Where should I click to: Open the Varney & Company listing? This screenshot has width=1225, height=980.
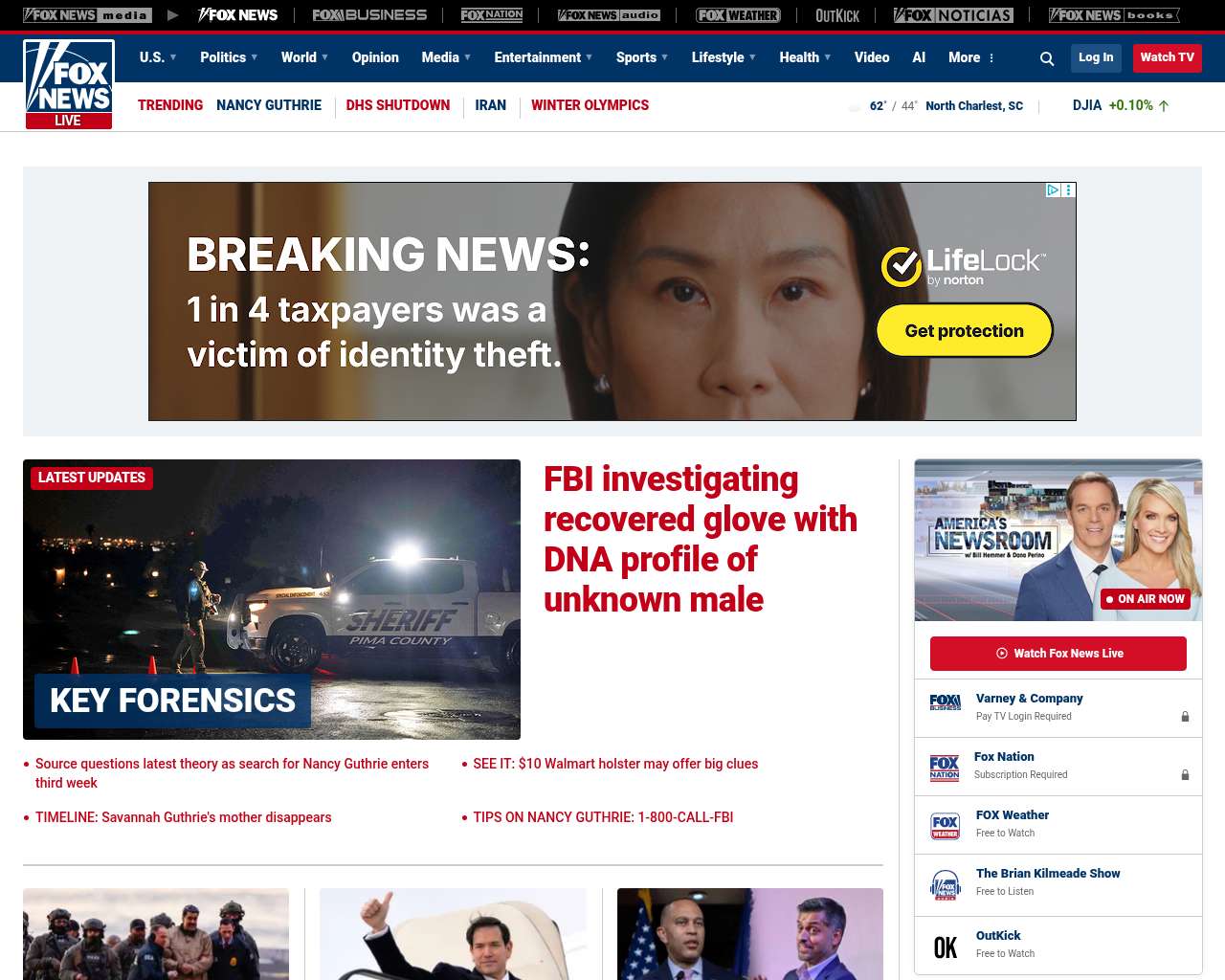pos(1058,708)
